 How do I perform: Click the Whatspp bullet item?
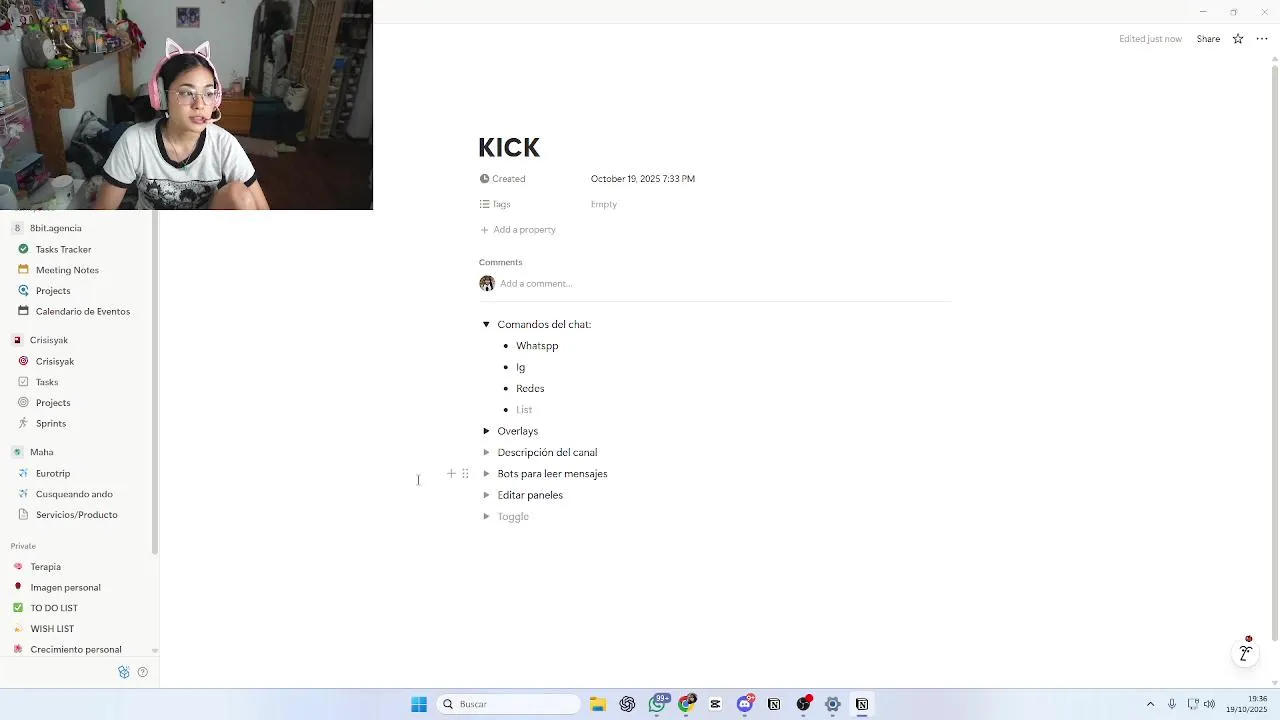537,346
